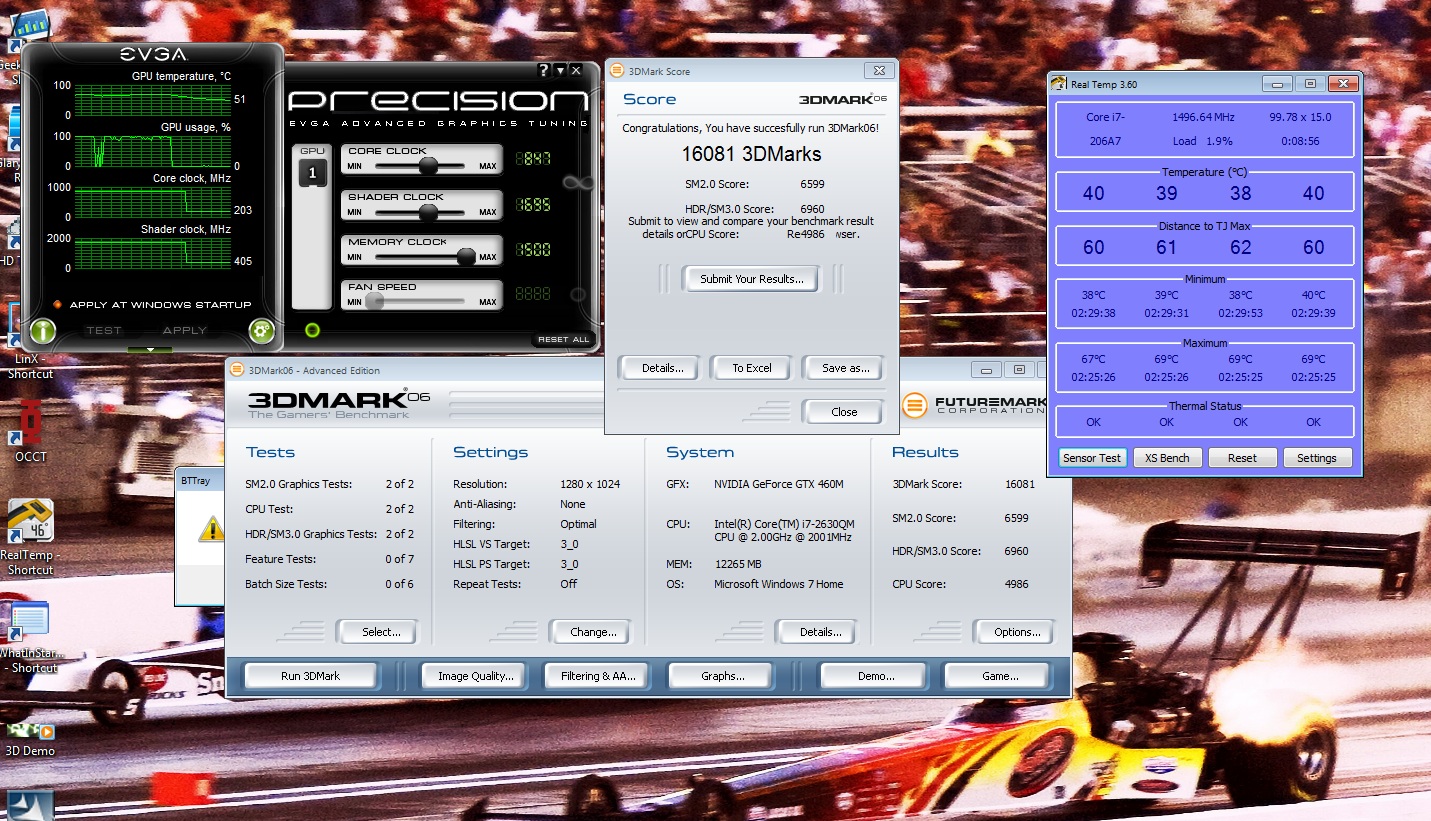Image resolution: width=1431 pixels, height=821 pixels.
Task: Click Submit Your Results button
Action: [x=751, y=279]
